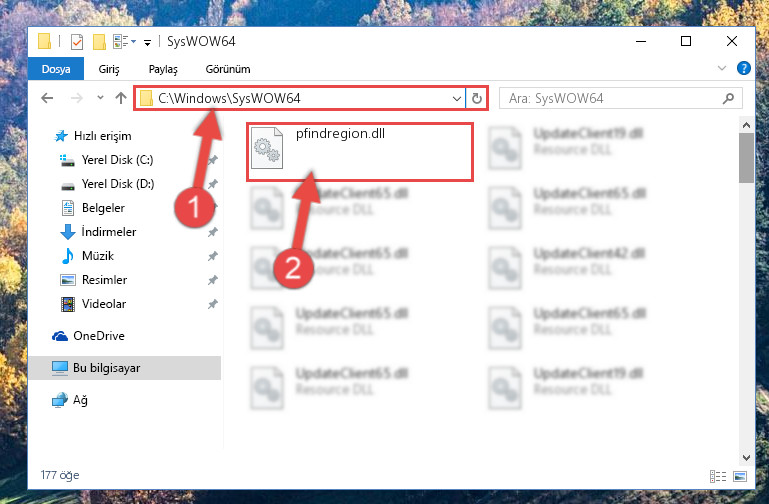Open the Görünüm ribbon tab
The width and height of the screenshot is (769, 504).
point(228,69)
